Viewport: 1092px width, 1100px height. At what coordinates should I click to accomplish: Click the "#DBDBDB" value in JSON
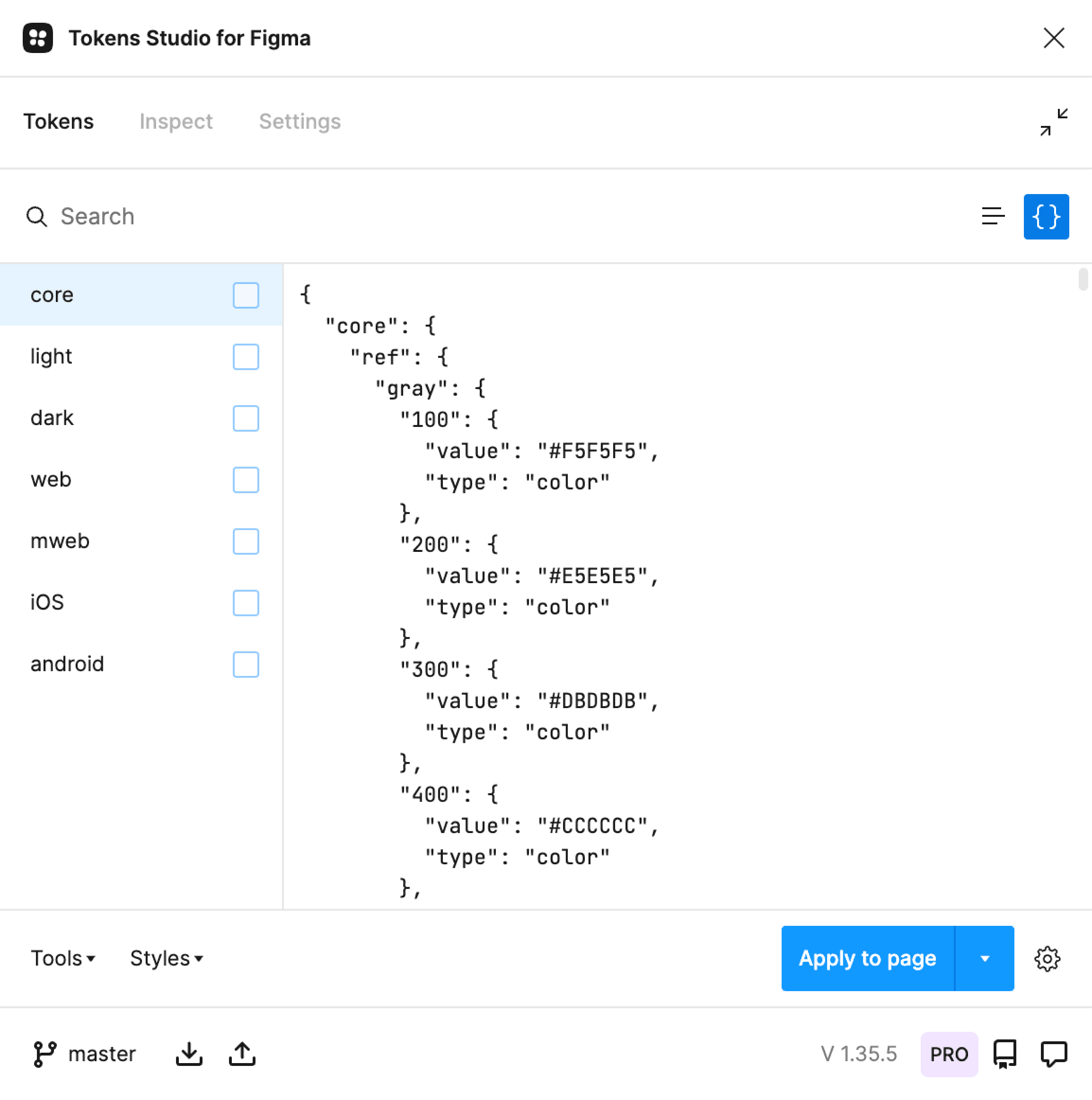click(592, 701)
